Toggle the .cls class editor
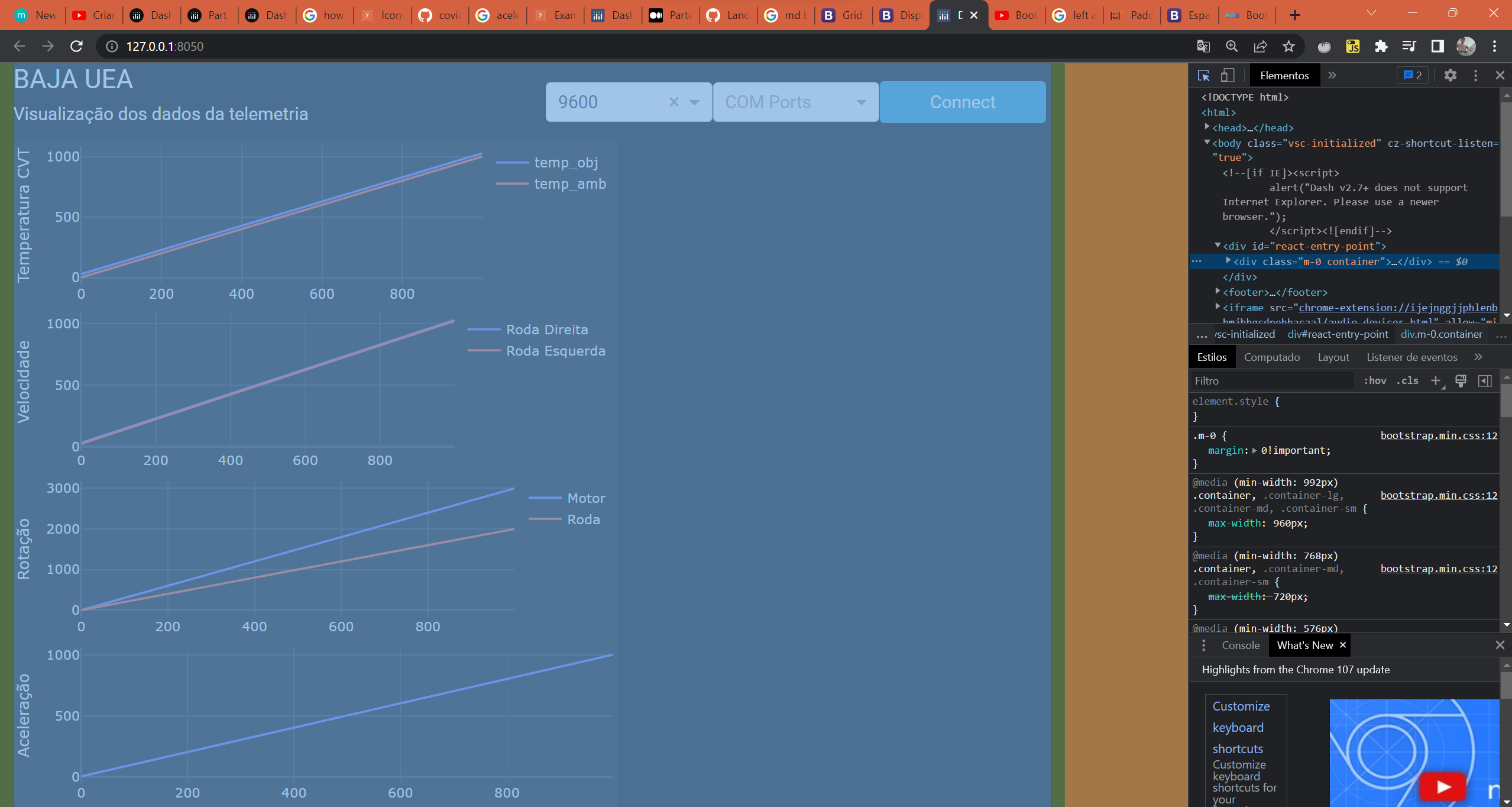 coord(1407,380)
